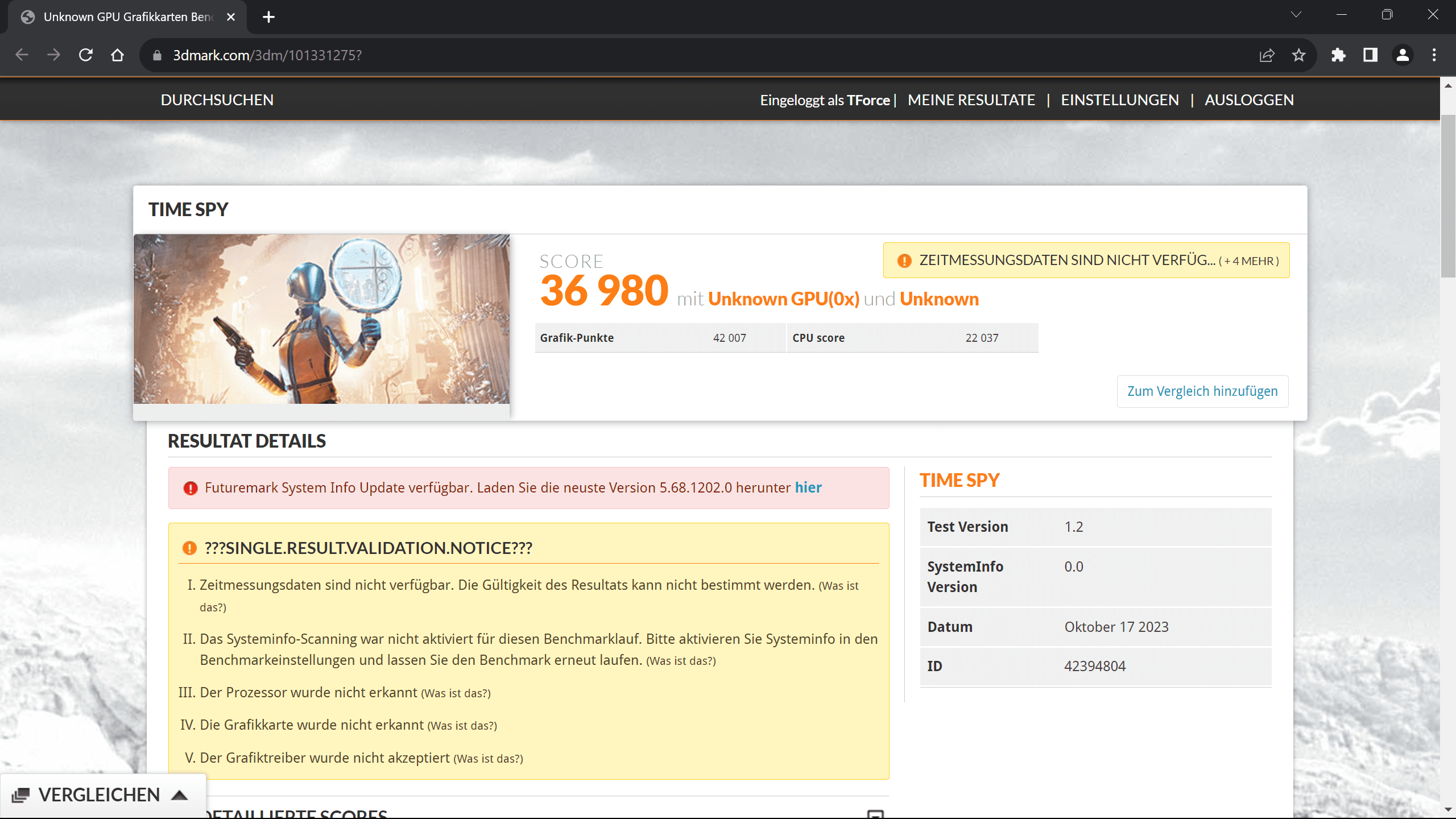
Task: Click the browser home icon
Action: [117, 55]
